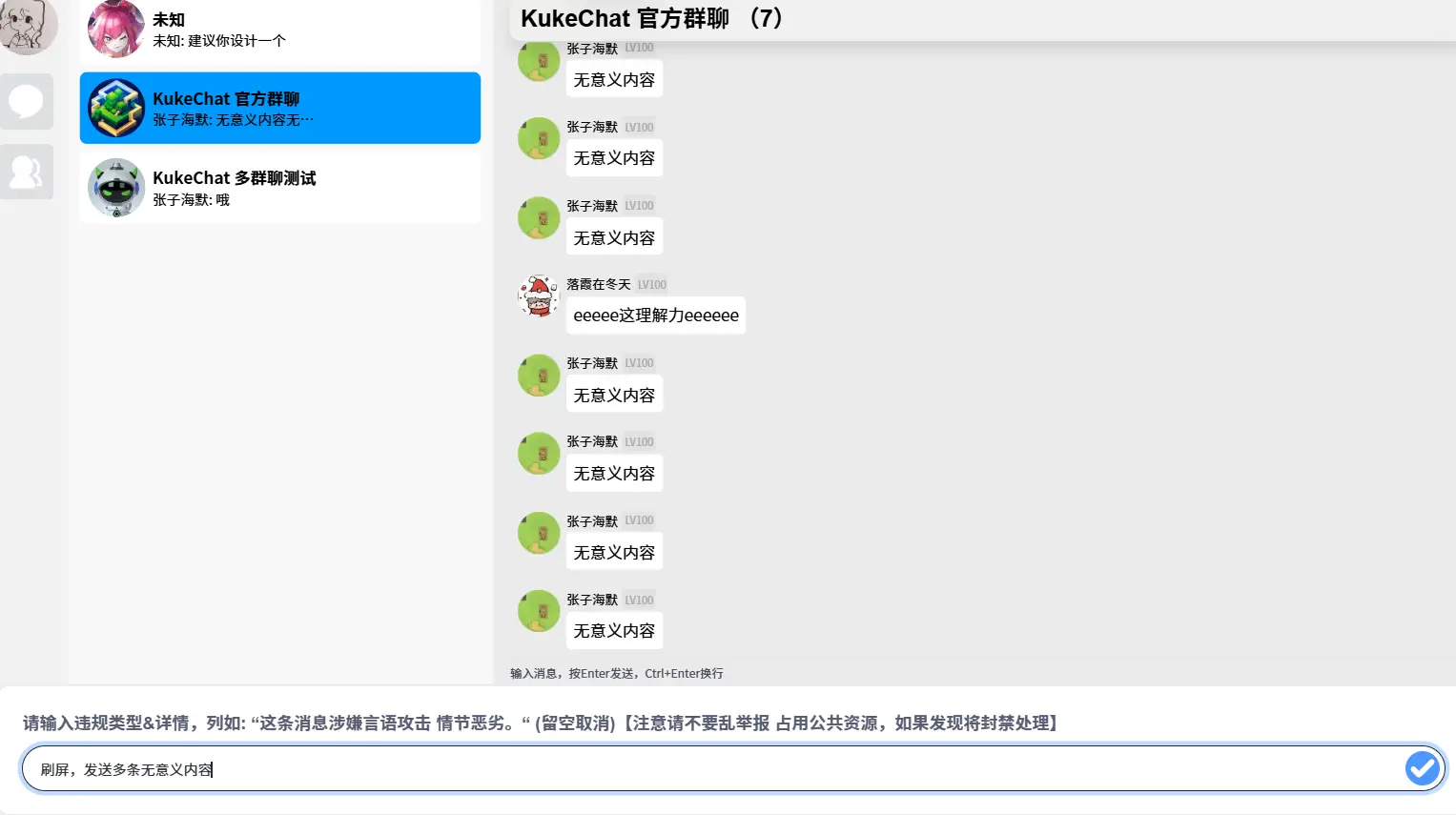
Task: Click 落霞在冬天's Santa hat avatar
Action: tap(538, 296)
